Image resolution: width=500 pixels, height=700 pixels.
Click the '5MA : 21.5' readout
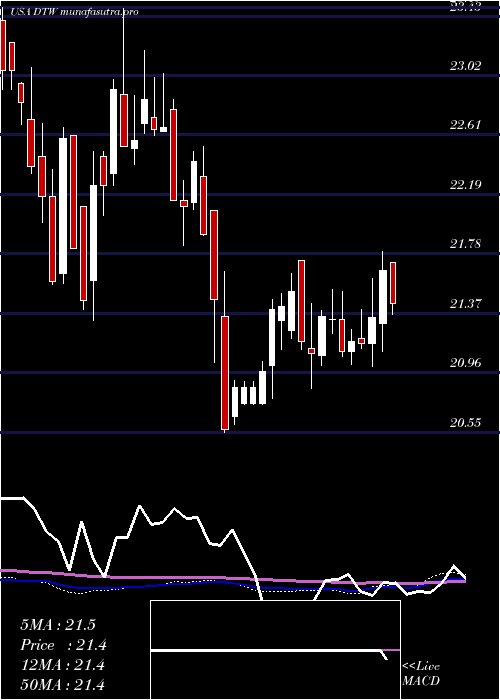58,625
